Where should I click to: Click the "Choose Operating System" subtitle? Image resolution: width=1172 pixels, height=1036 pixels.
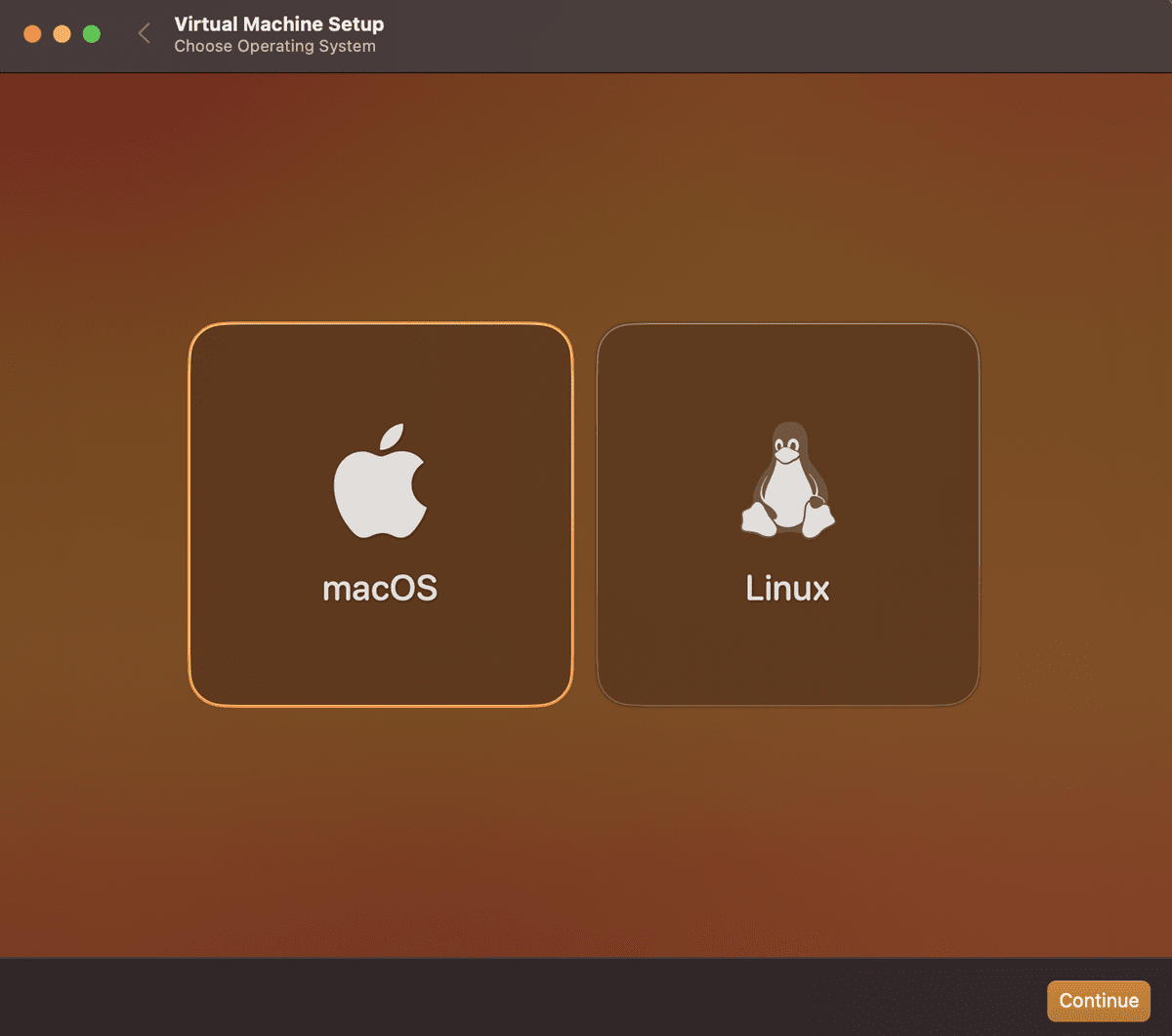click(274, 46)
